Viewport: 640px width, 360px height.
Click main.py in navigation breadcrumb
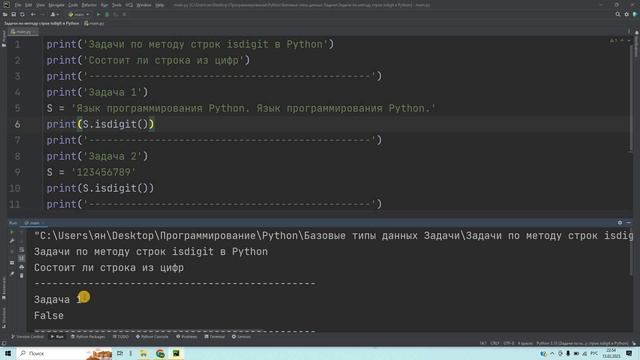click(x=94, y=23)
